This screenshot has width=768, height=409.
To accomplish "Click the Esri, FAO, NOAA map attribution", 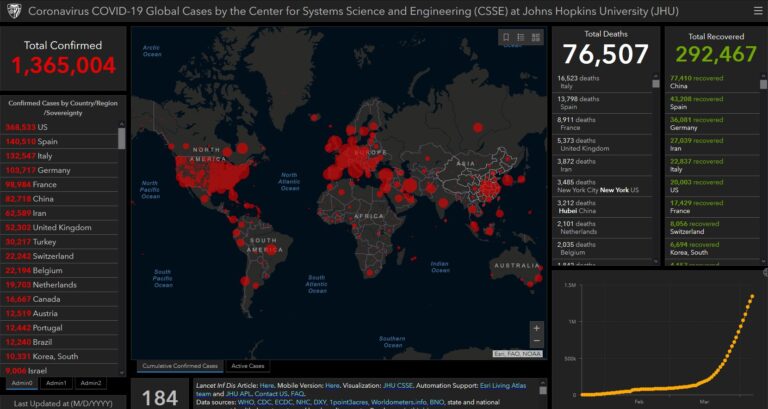I will coord(517,354).
